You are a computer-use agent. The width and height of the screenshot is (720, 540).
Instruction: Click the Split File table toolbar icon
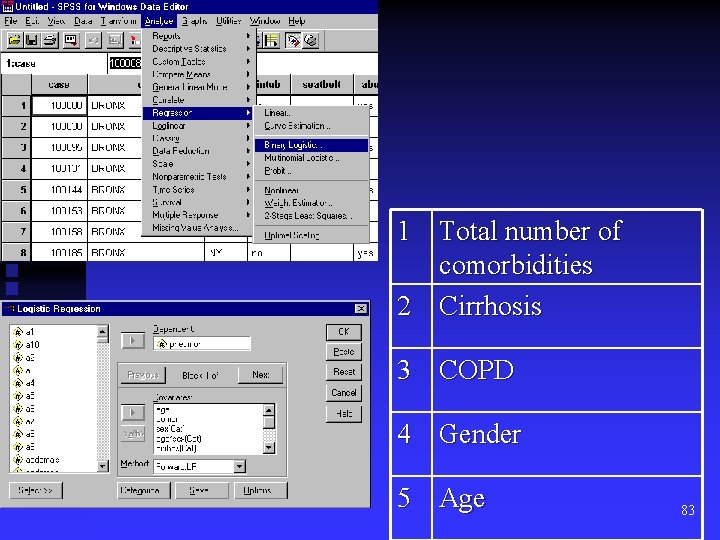[271, 40]
